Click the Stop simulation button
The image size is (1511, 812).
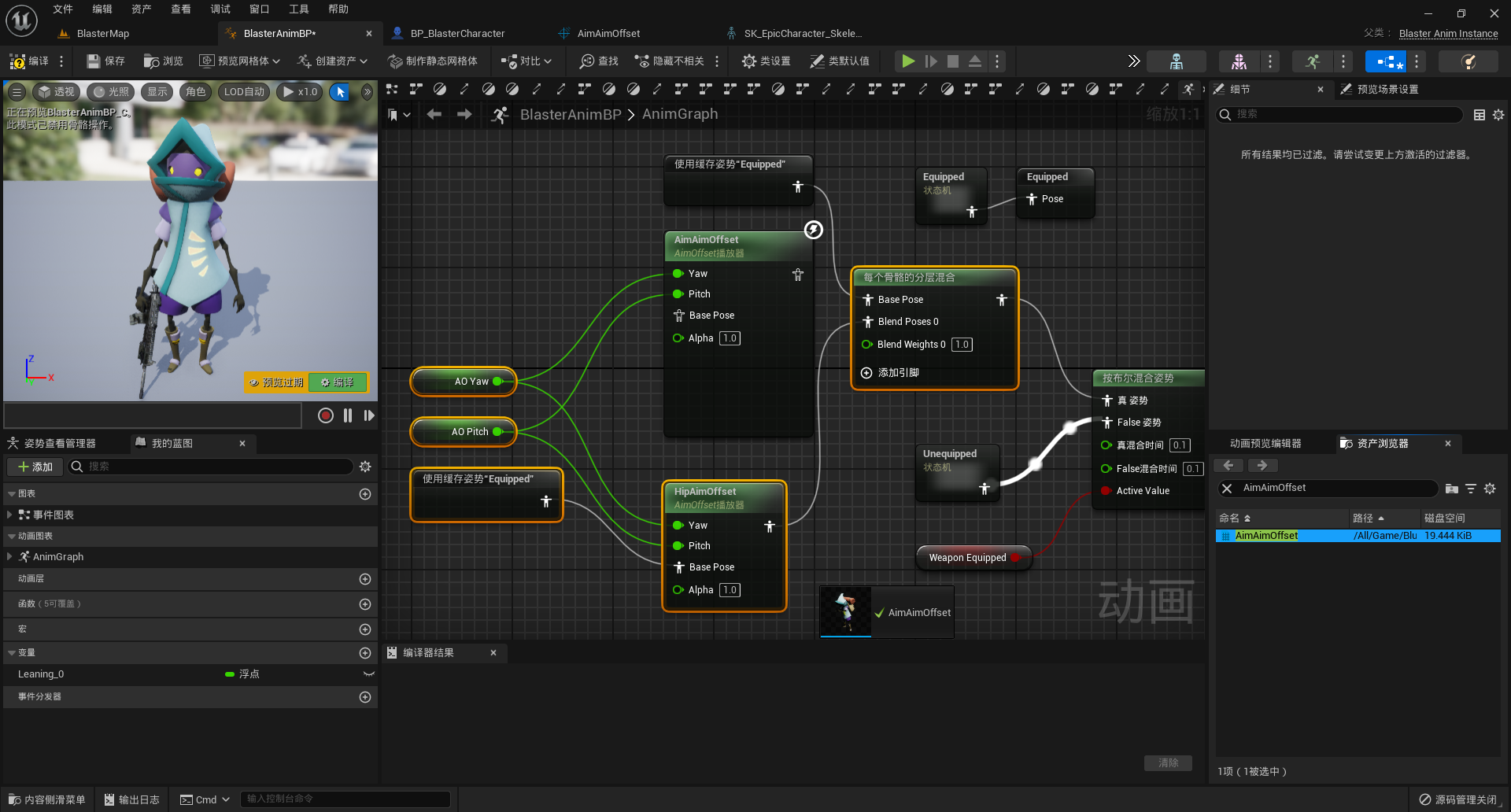point(953,61)
